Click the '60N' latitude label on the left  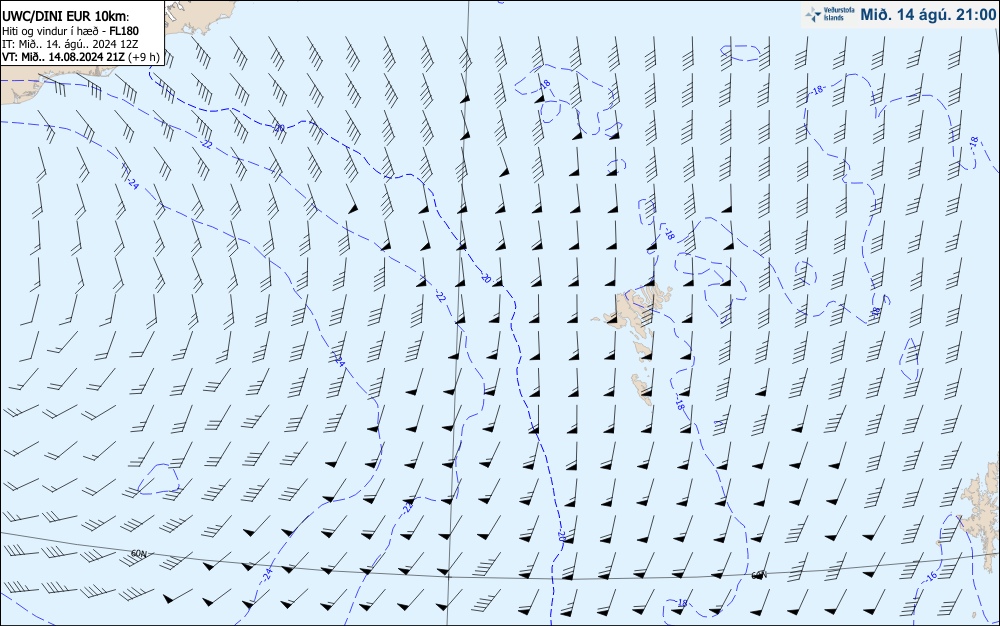coord(138,554)
